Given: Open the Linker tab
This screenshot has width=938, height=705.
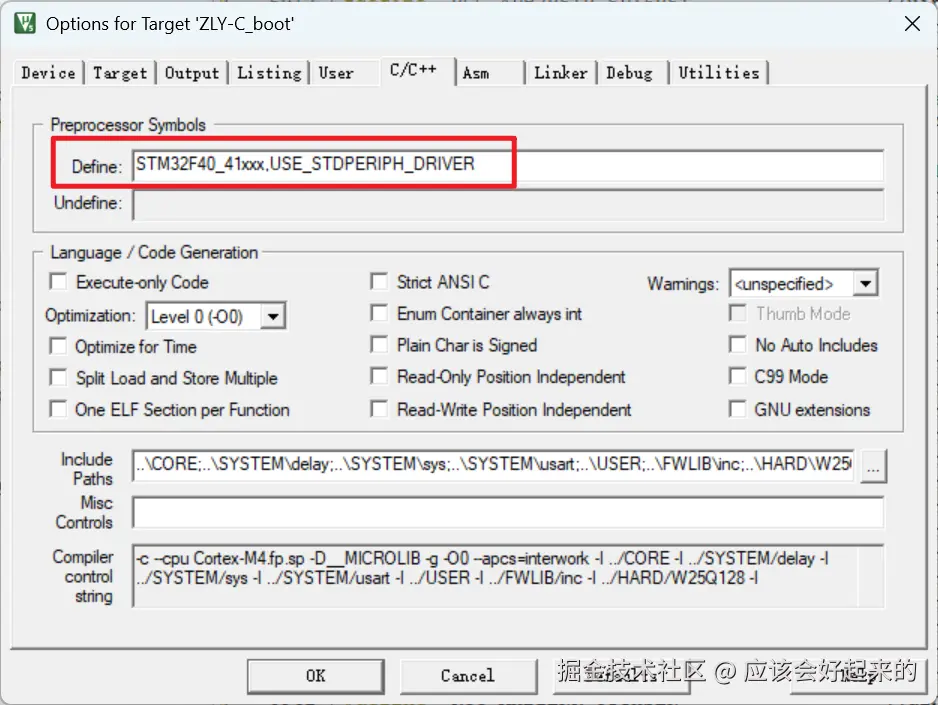Looking at the screenshot, I should [x=561, y=73].
